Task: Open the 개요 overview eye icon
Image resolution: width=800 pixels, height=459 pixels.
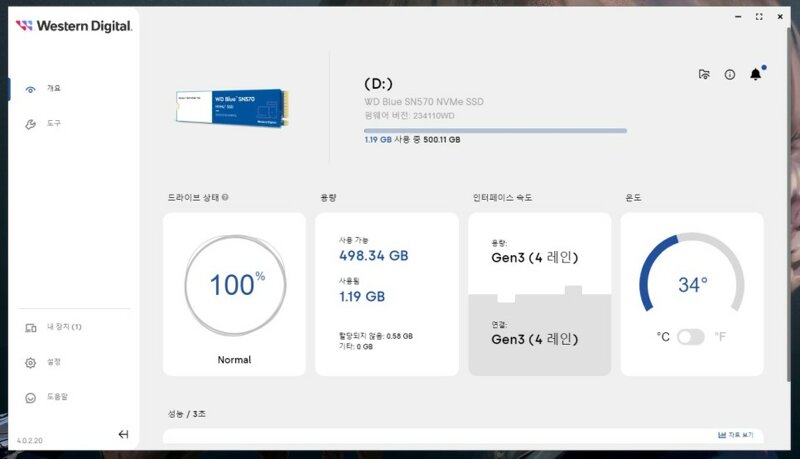Action: (31, 90)
